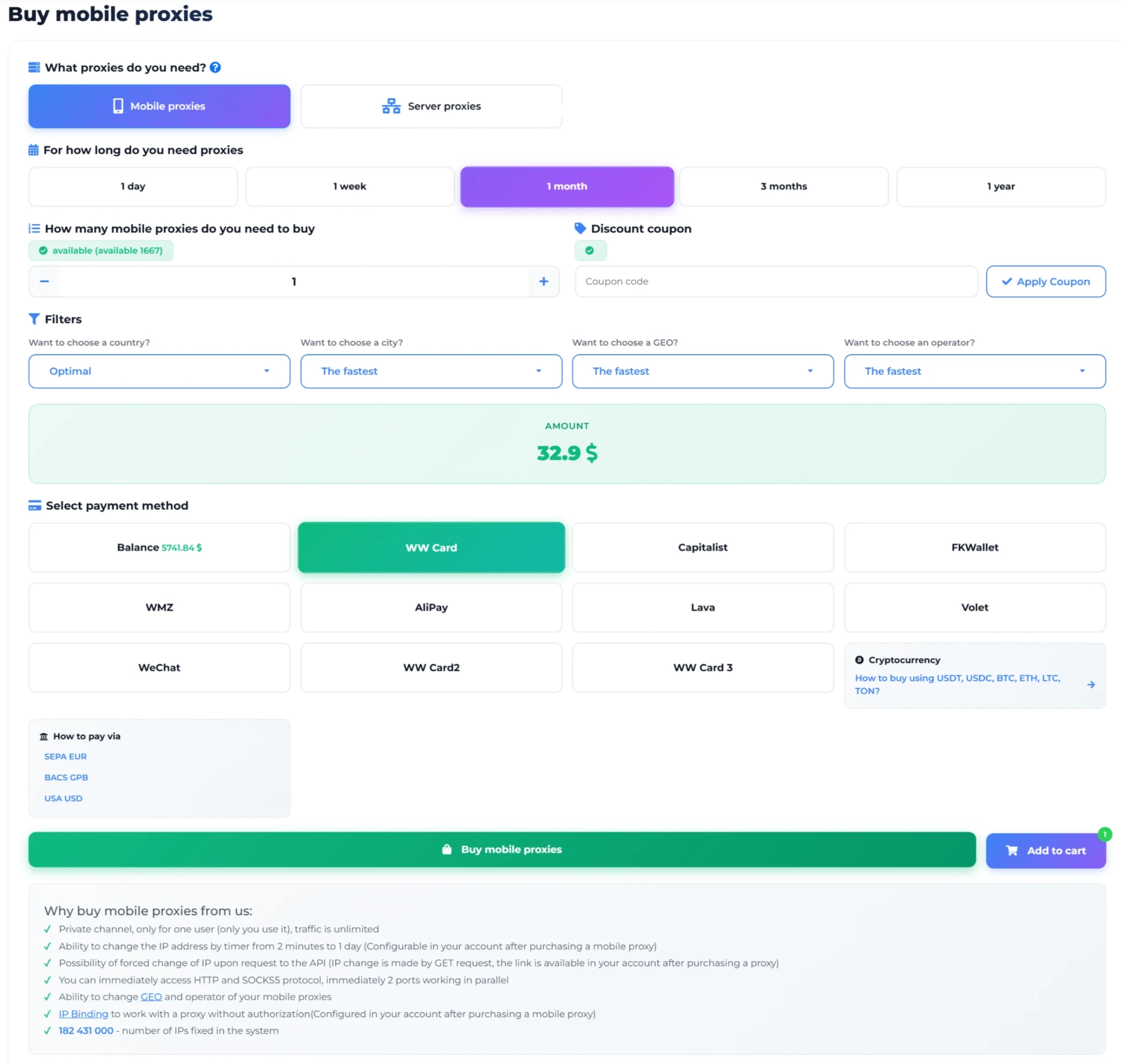The height and width of the screenshot is (1064, 1124).
Task: Select WeChat as payment method
Action: (x=159, y=668)
